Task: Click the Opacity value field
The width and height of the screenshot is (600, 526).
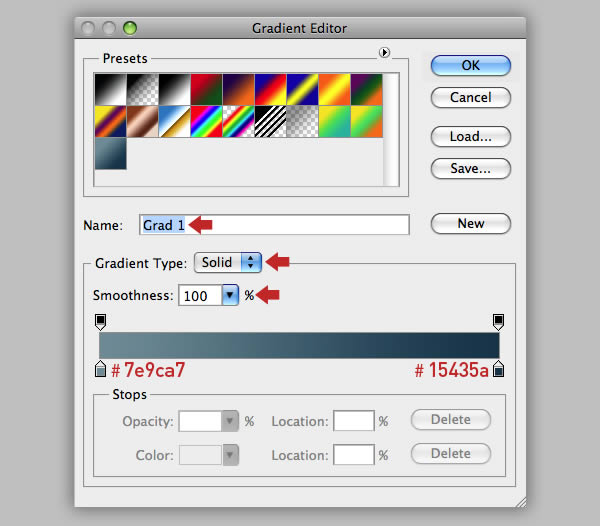Action: pyautogui.click(x=200, y=421)
